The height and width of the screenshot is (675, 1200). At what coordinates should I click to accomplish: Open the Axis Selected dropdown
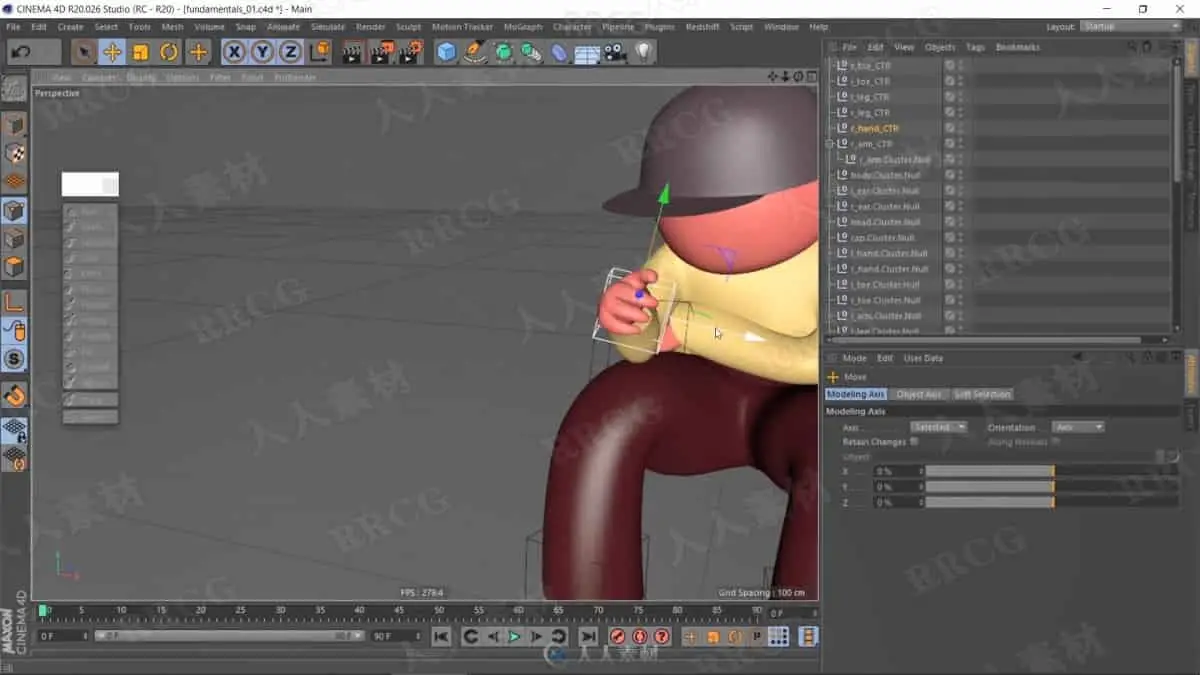(939, 427)
